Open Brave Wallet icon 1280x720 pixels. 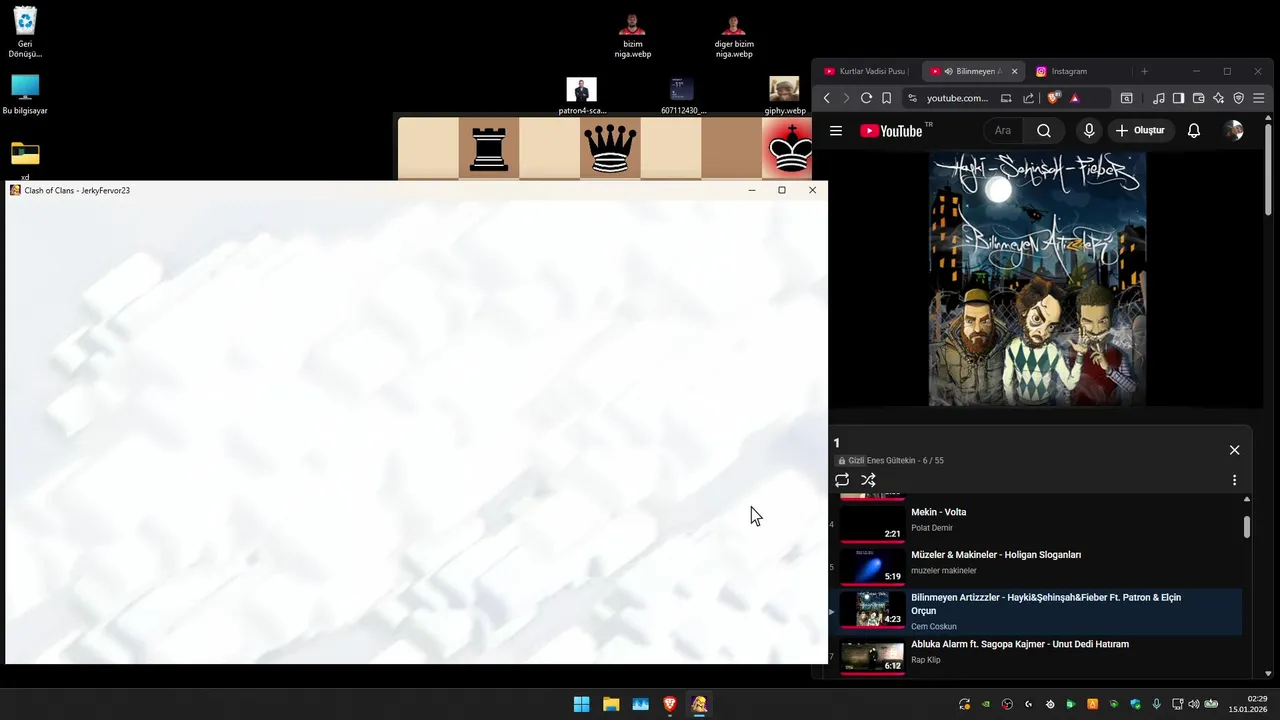click(1199, 98)
